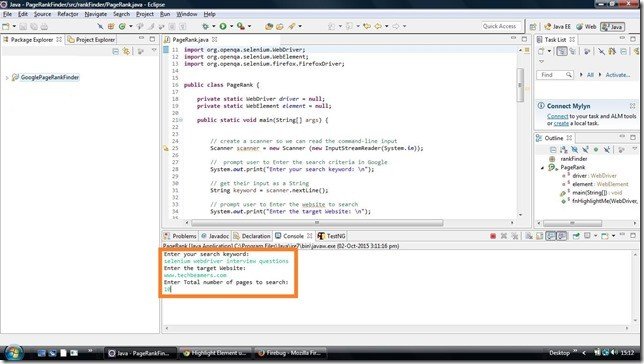Viewport: 644px width, 364px height.
Task: Click the green Run button icon
Action: tap(223, 26)
